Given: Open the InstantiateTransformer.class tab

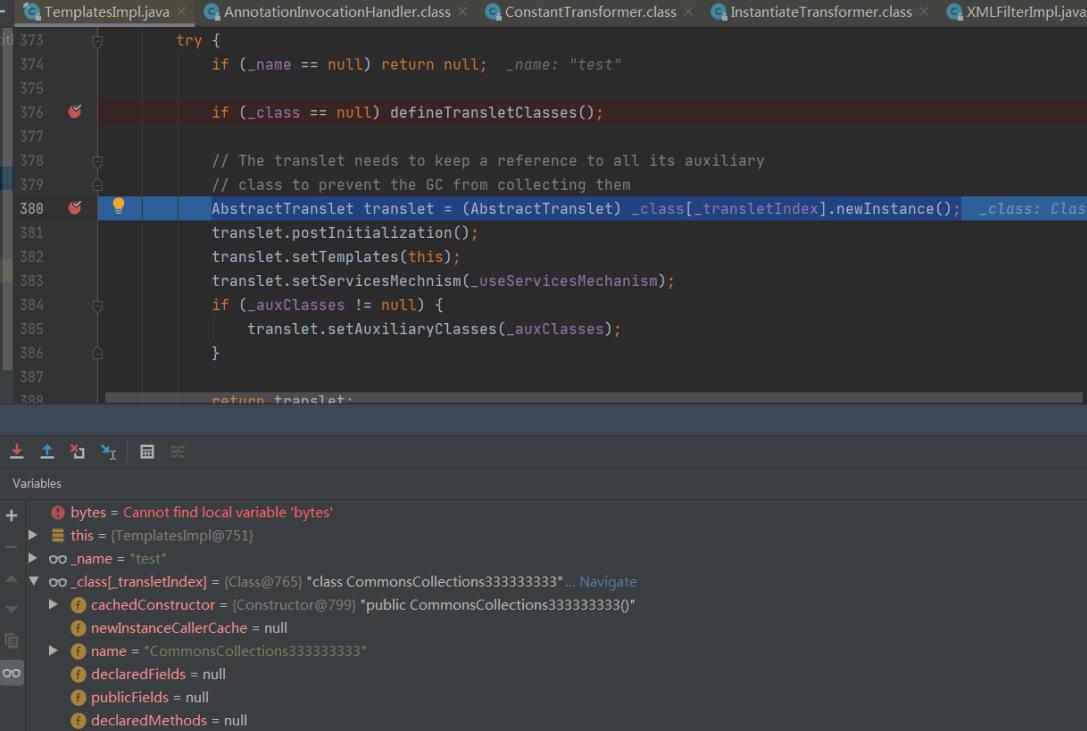Looking at the screenshot, I should [821, 12].
